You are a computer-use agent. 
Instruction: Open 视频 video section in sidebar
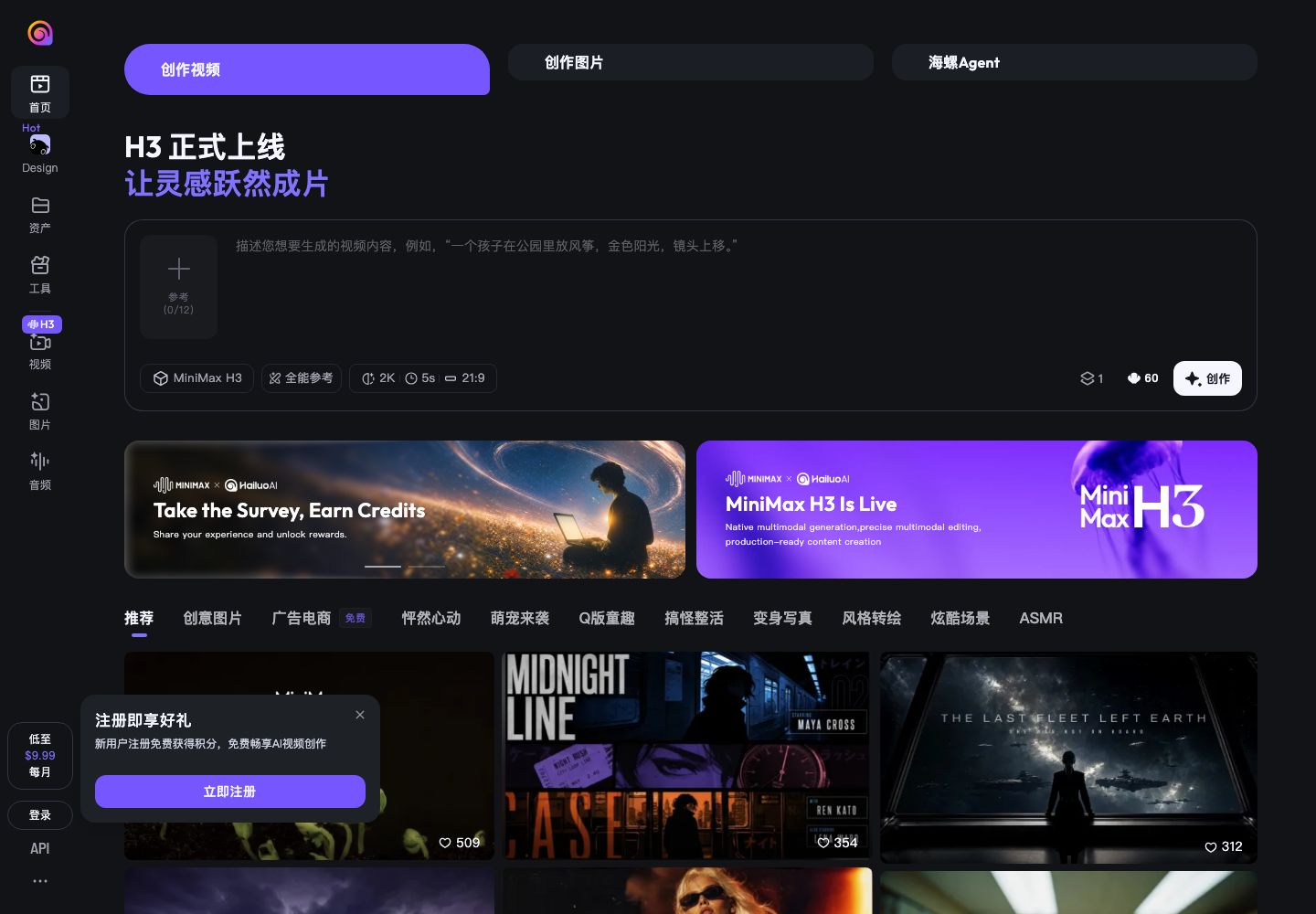pyautogui.click(x=40, y=351)
